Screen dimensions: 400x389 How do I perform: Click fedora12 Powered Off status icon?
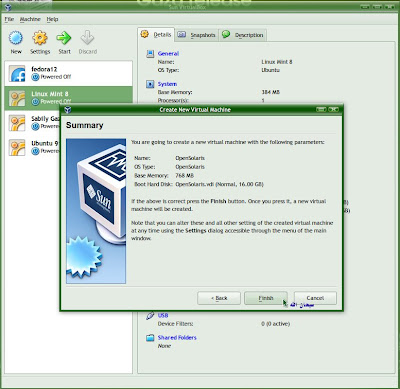click(35, 77)
